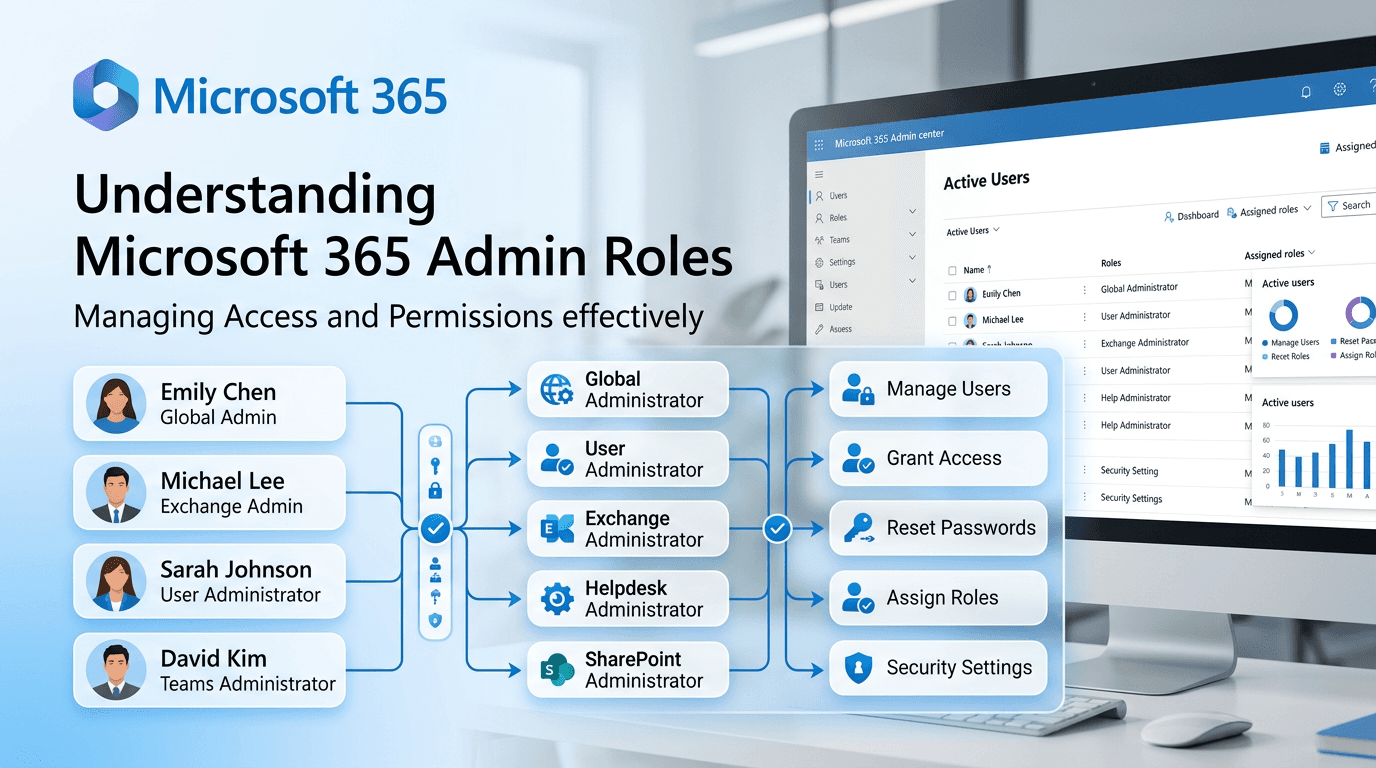Select Update in the sidebar
Viewport: 1376px width, 768px height.
pos(840,307)
